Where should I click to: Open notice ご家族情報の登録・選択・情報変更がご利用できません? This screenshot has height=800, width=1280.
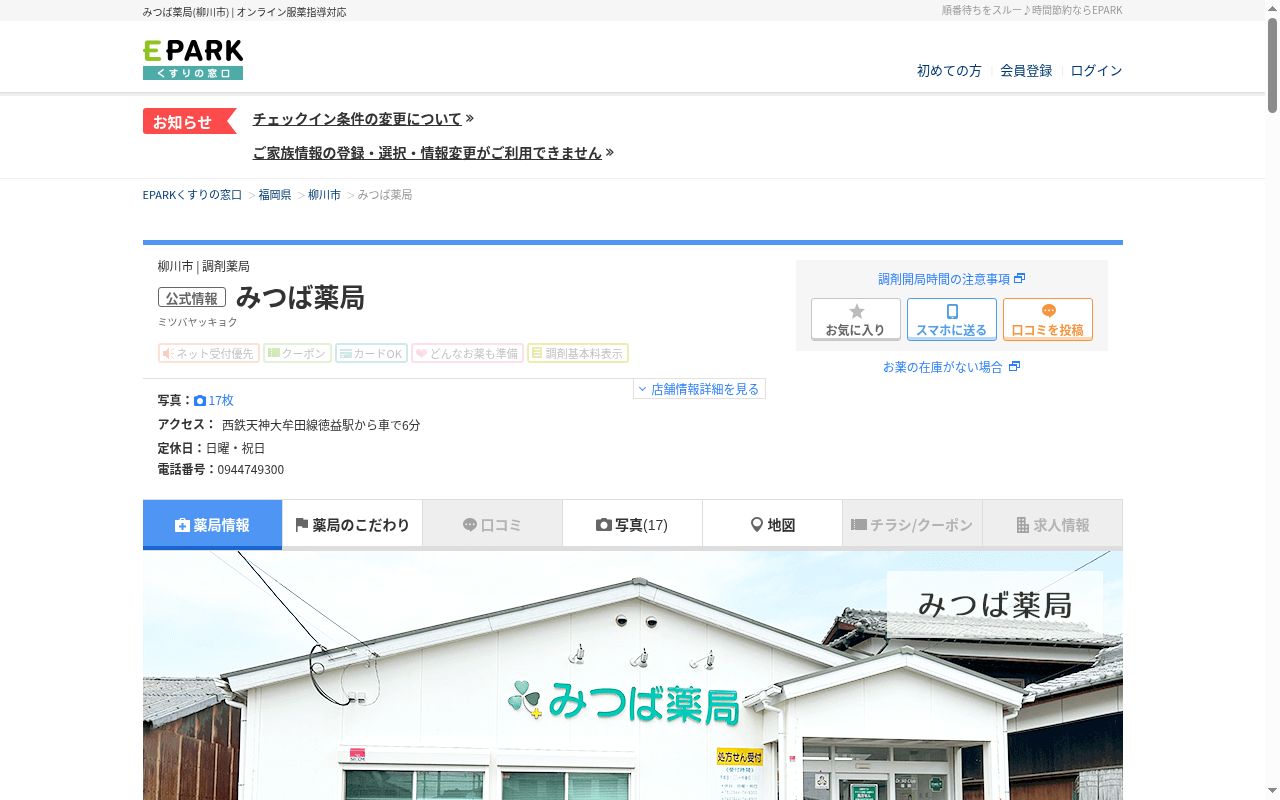[427, 153]
